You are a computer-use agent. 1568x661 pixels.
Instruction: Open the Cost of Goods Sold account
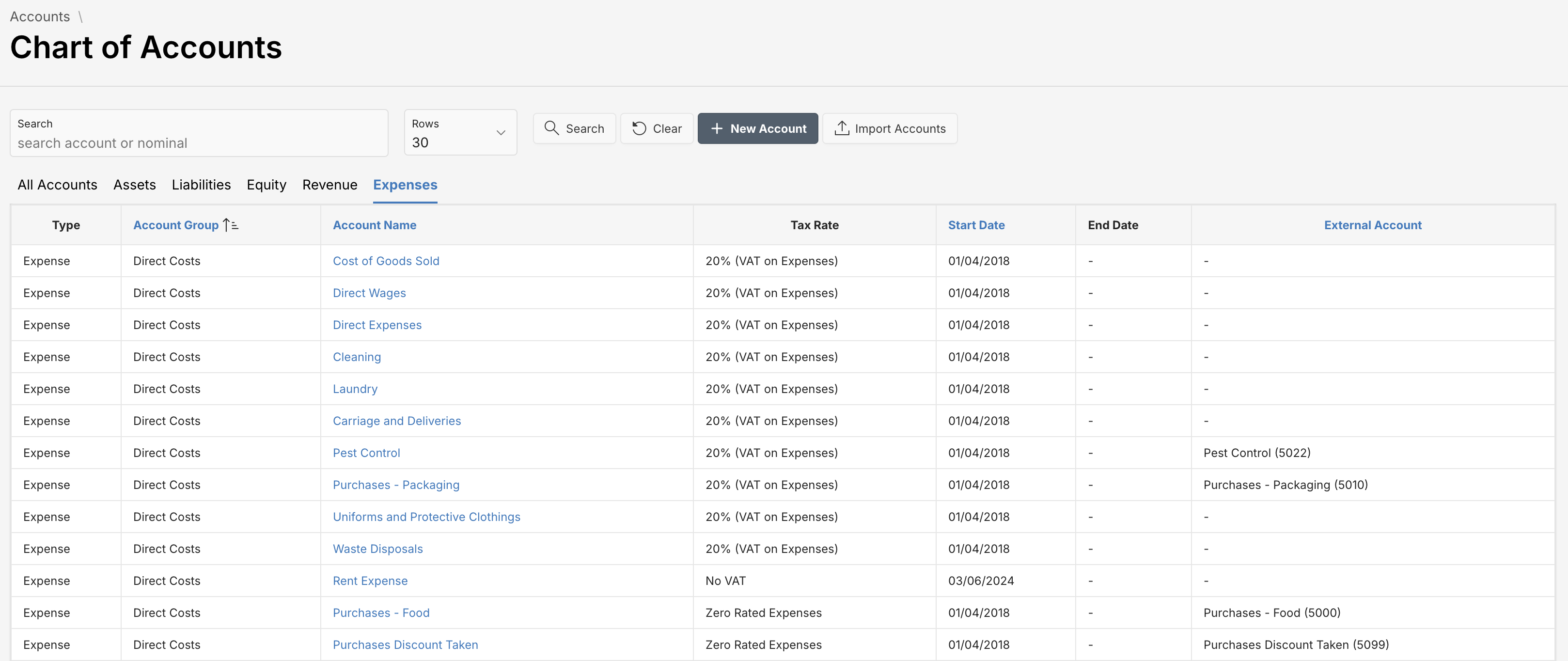[386, 261]
